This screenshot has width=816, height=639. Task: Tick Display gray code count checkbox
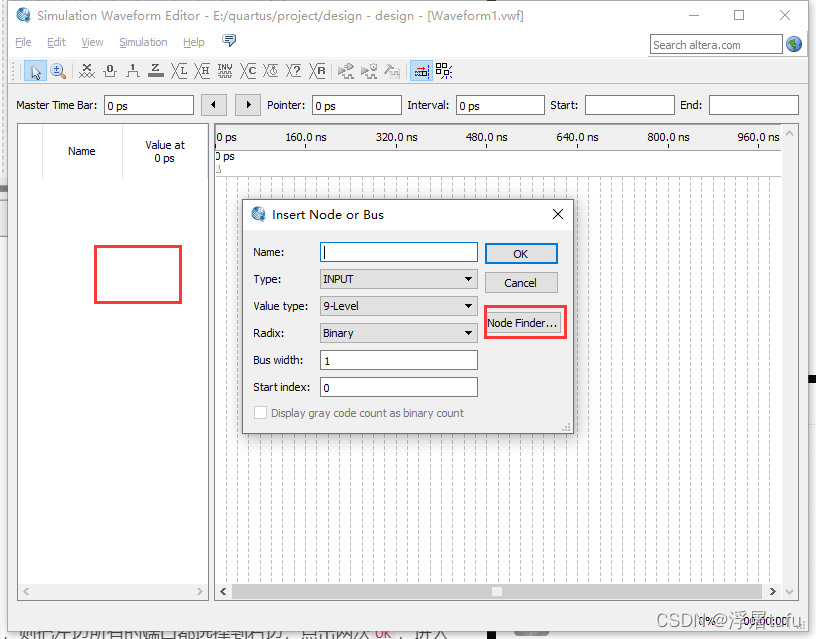(x=260, y=413)
